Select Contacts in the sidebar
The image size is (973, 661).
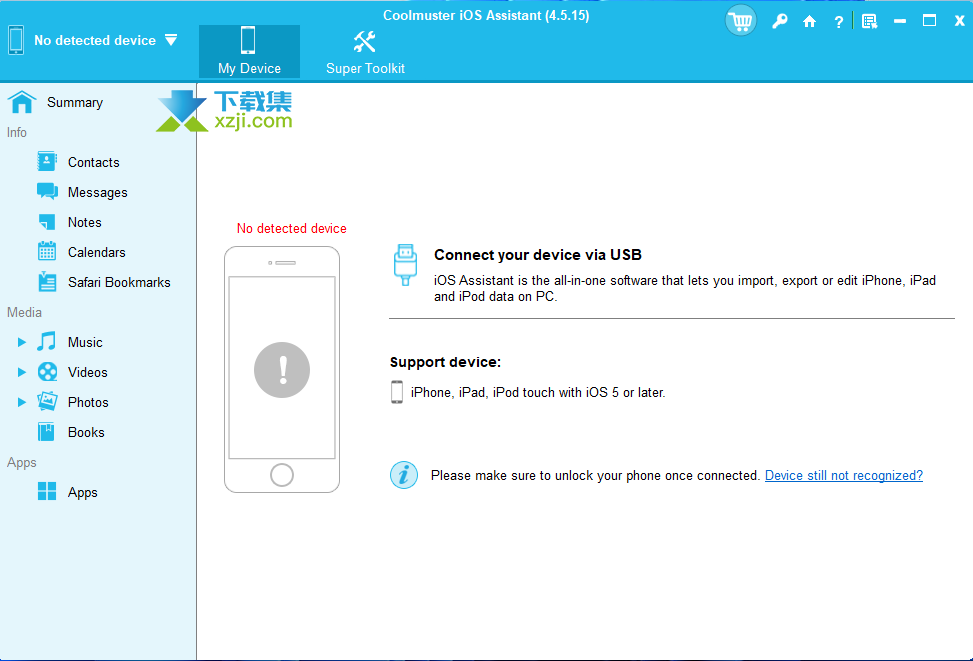[94, 163]
